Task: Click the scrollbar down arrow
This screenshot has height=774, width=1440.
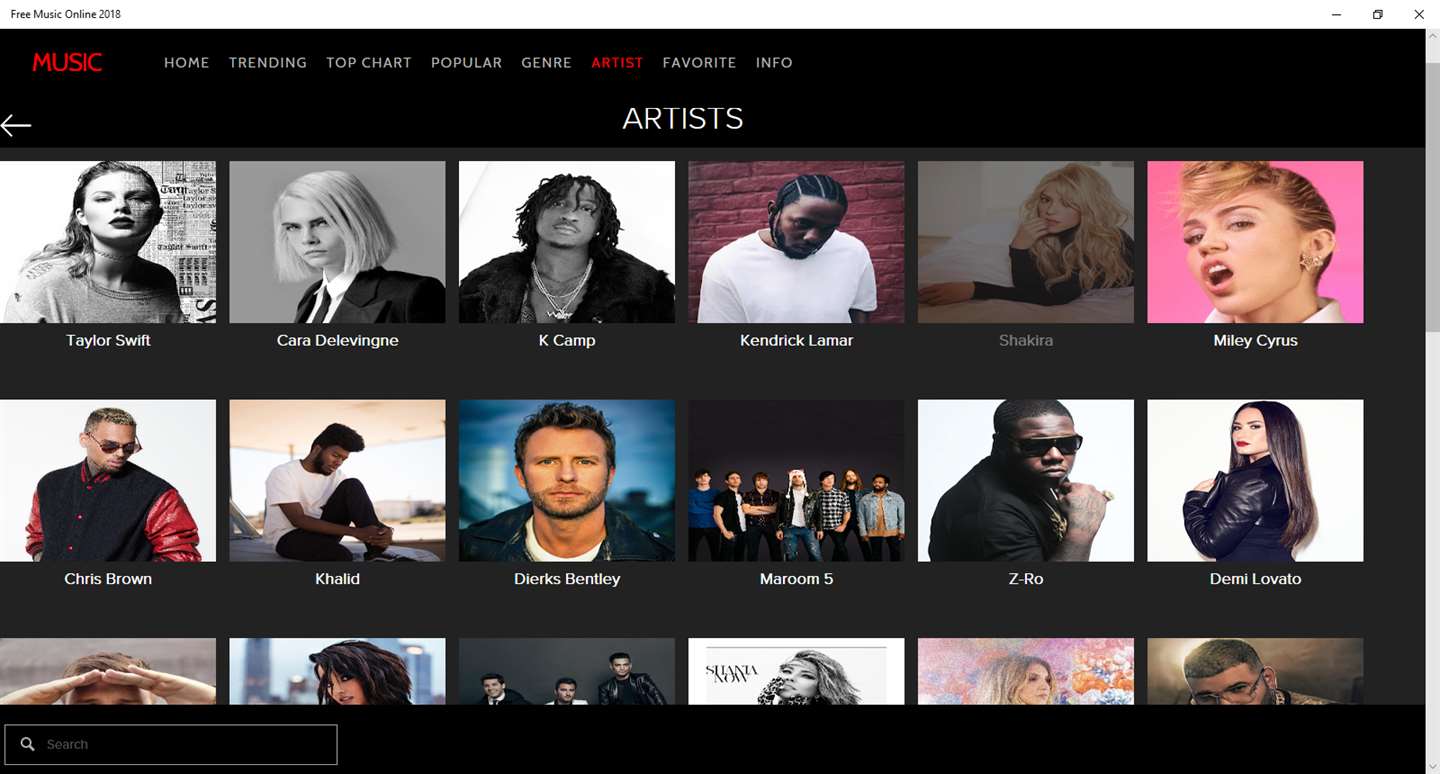Action: click(x=1432, y=765)
